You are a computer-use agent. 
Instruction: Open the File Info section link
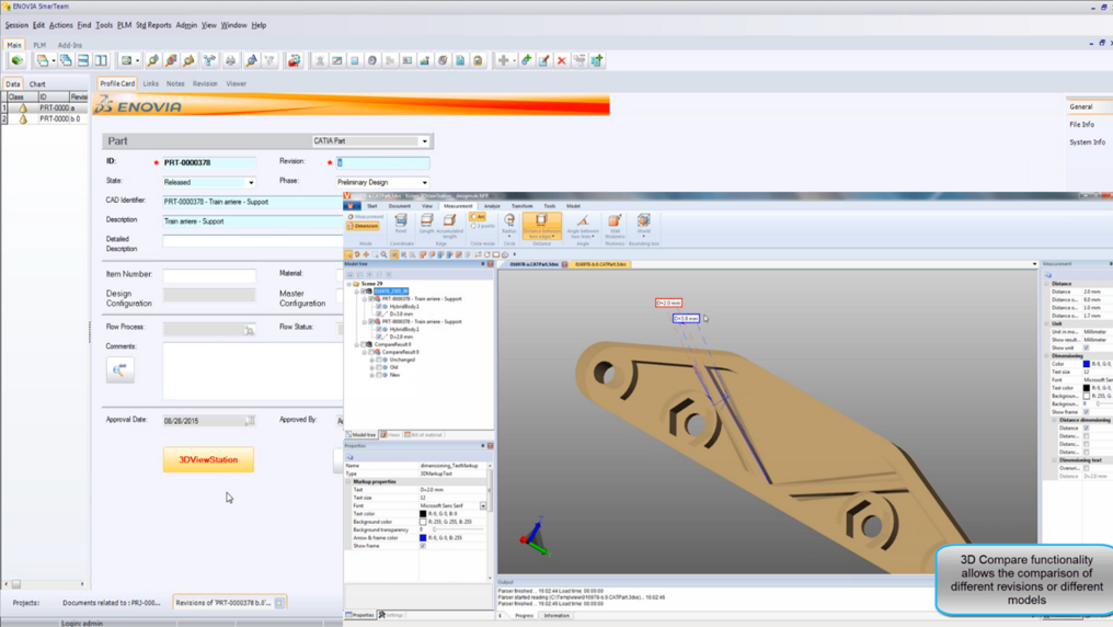1082,124
